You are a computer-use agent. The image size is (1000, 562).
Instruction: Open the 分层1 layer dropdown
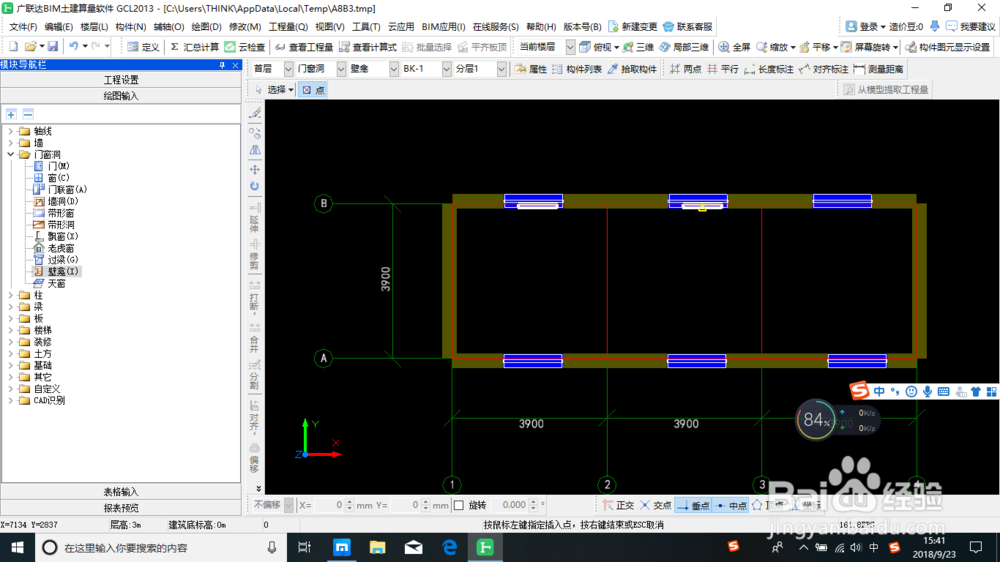coord(502,69)
